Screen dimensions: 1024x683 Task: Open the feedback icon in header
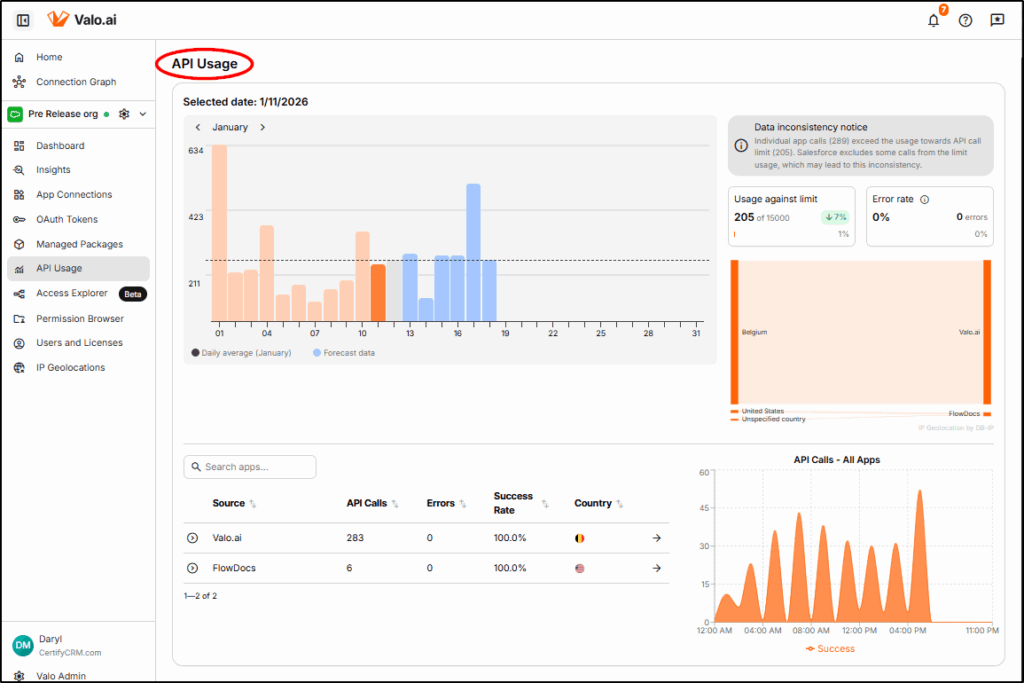click(996, 20)
